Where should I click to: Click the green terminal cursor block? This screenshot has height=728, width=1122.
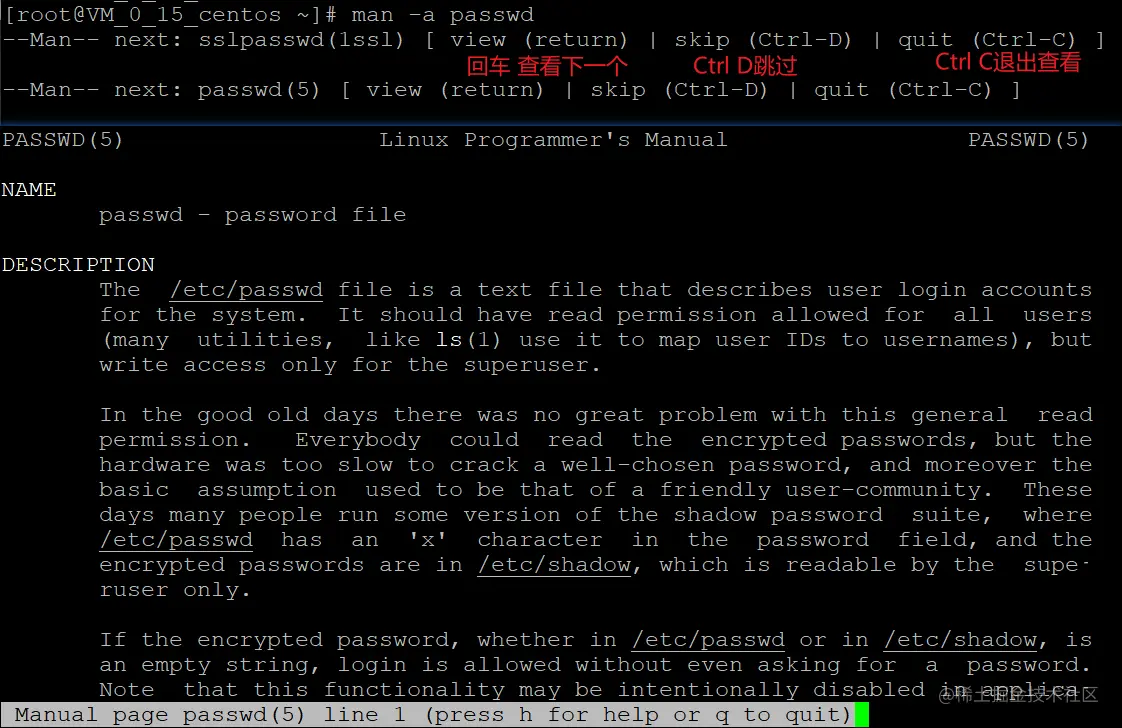(862, 714)
